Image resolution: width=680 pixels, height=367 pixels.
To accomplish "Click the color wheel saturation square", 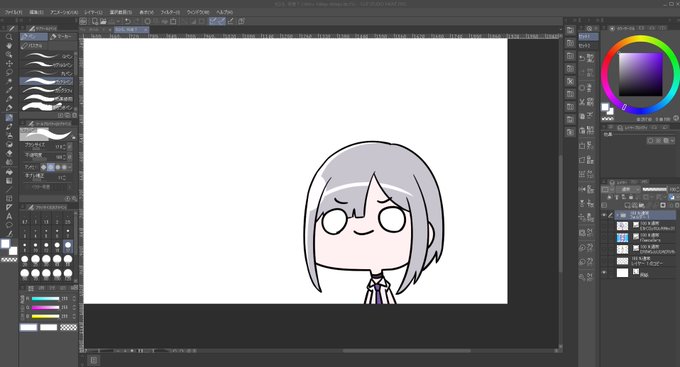I will tap(640, 74).
